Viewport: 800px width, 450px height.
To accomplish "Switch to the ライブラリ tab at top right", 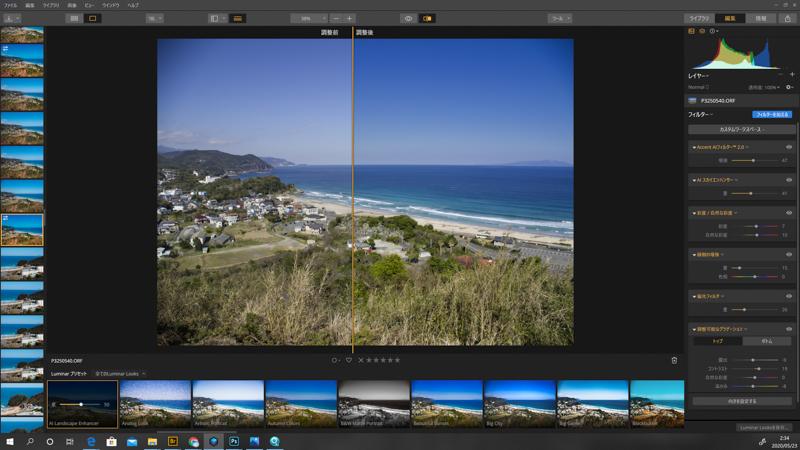I will click(x=699, y=18).
